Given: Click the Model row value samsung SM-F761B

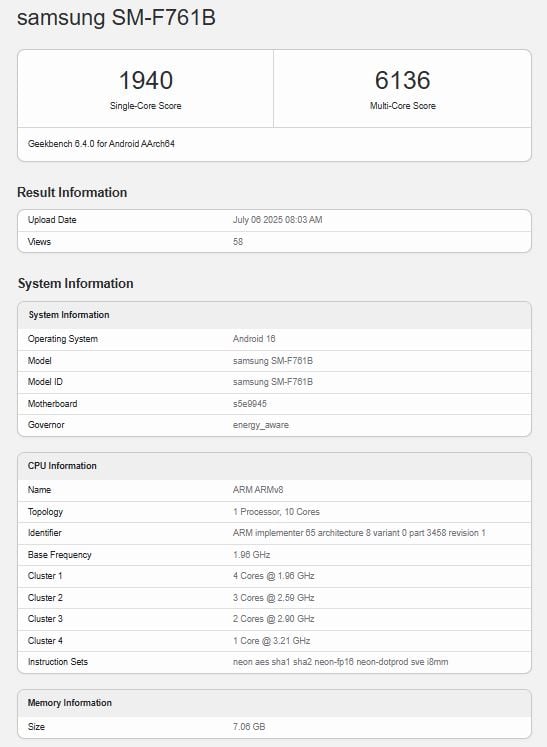Looking at the screenshot, I should click(x=273, y=361).
